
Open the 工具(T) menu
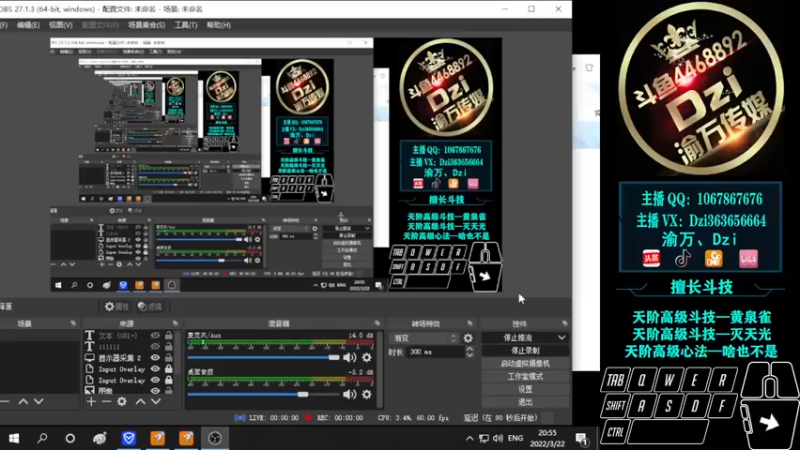(x=186, y=25)
